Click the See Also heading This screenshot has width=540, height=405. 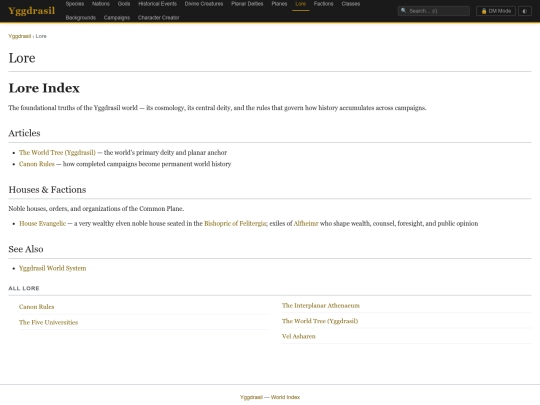pyautogui.click(x=26, y=249)
